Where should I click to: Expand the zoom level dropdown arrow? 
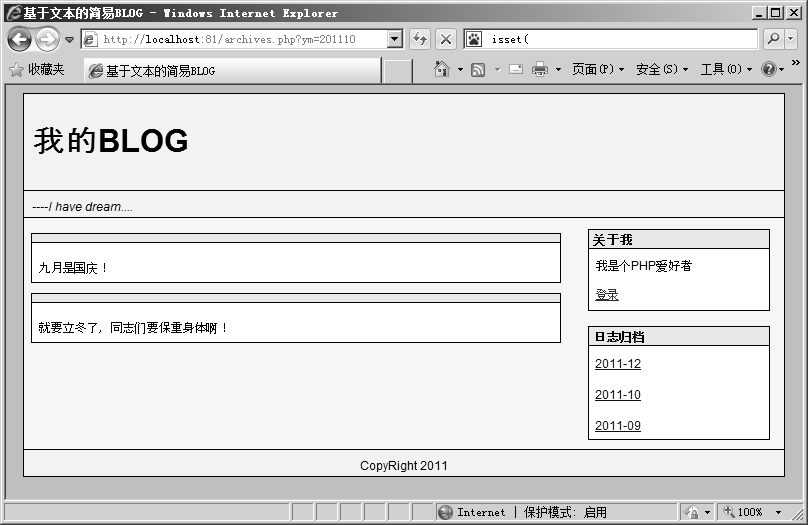pyautogui.click(x=778, y=512)
